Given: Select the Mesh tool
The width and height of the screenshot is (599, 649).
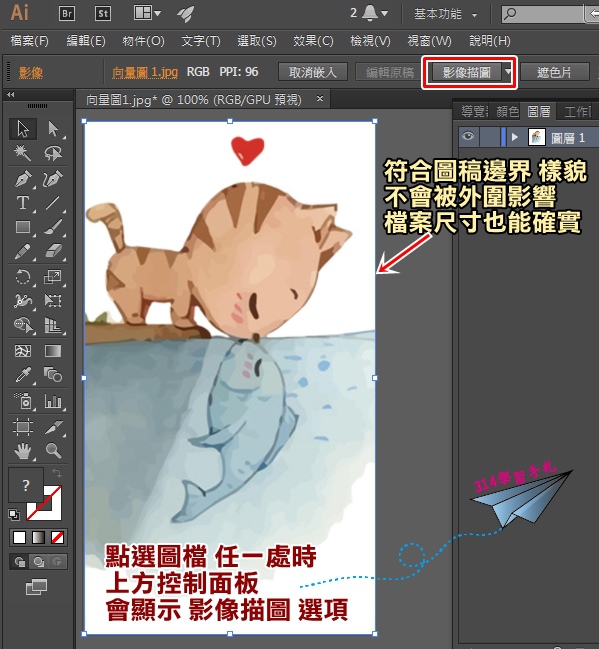Looking at the screenshot, I should [23, 351].
